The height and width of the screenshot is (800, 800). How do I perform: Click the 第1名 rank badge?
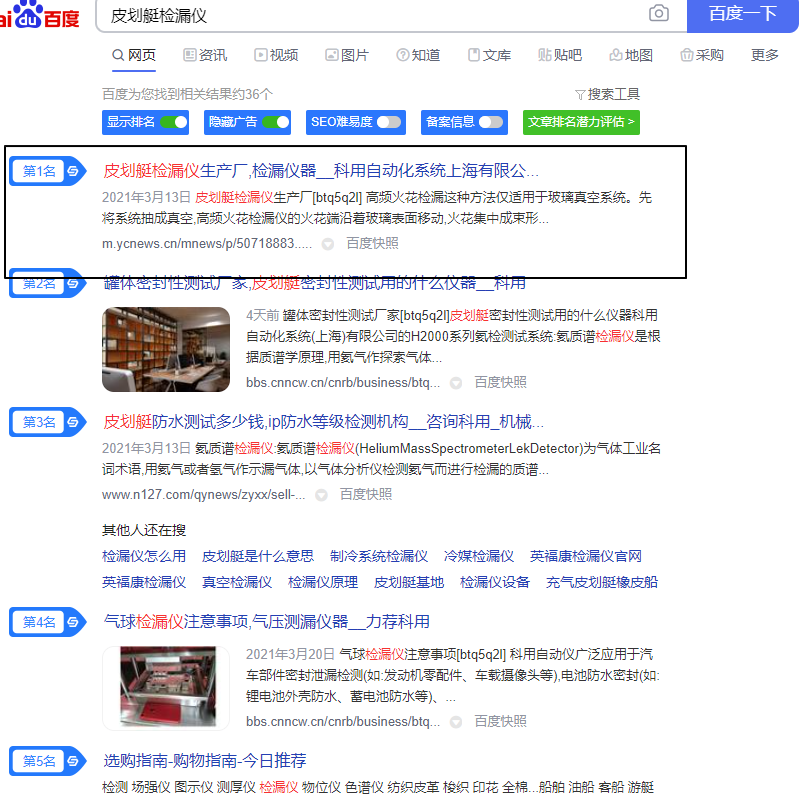[x=47, y=171]
